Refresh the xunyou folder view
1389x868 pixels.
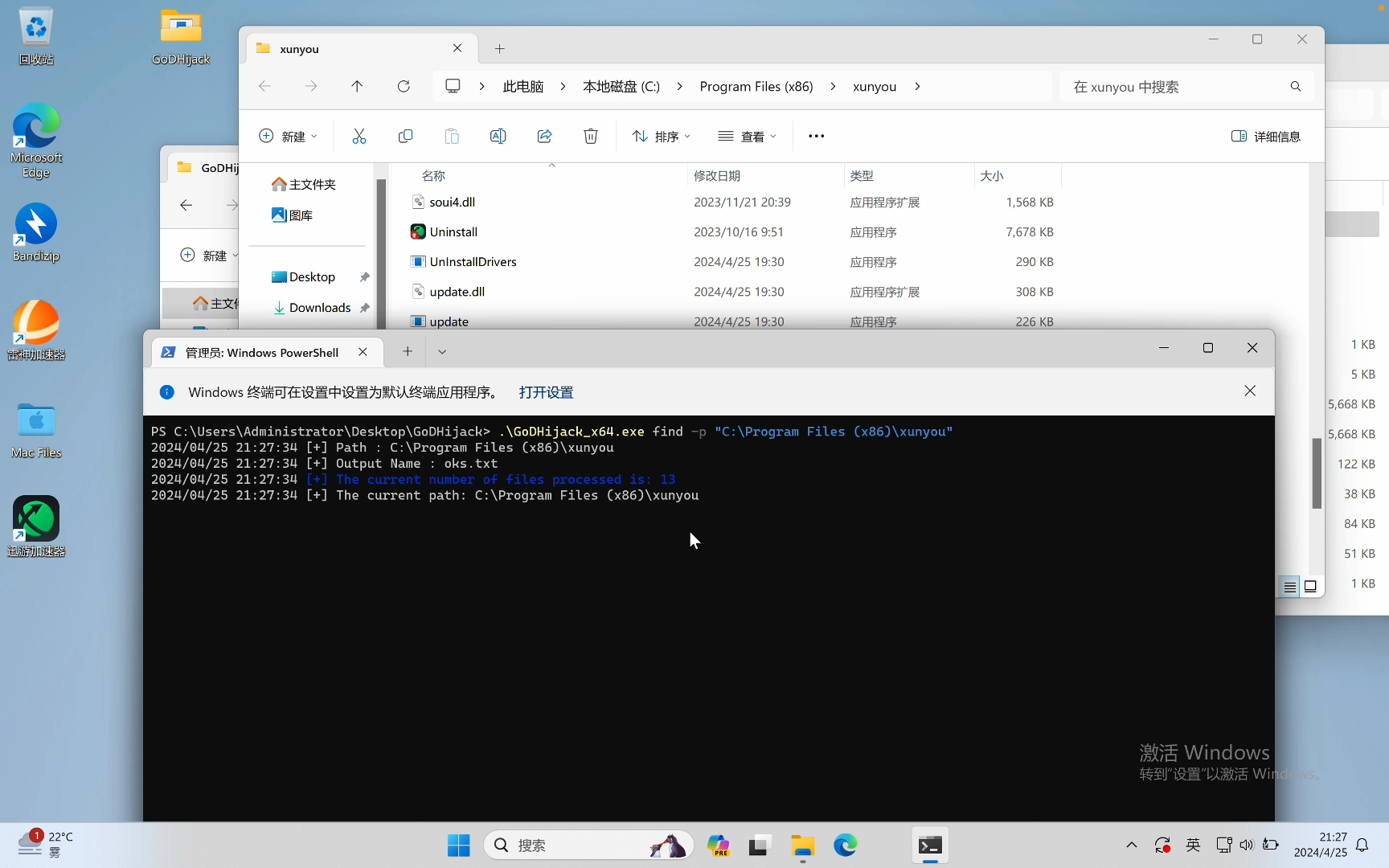point(404,86)
